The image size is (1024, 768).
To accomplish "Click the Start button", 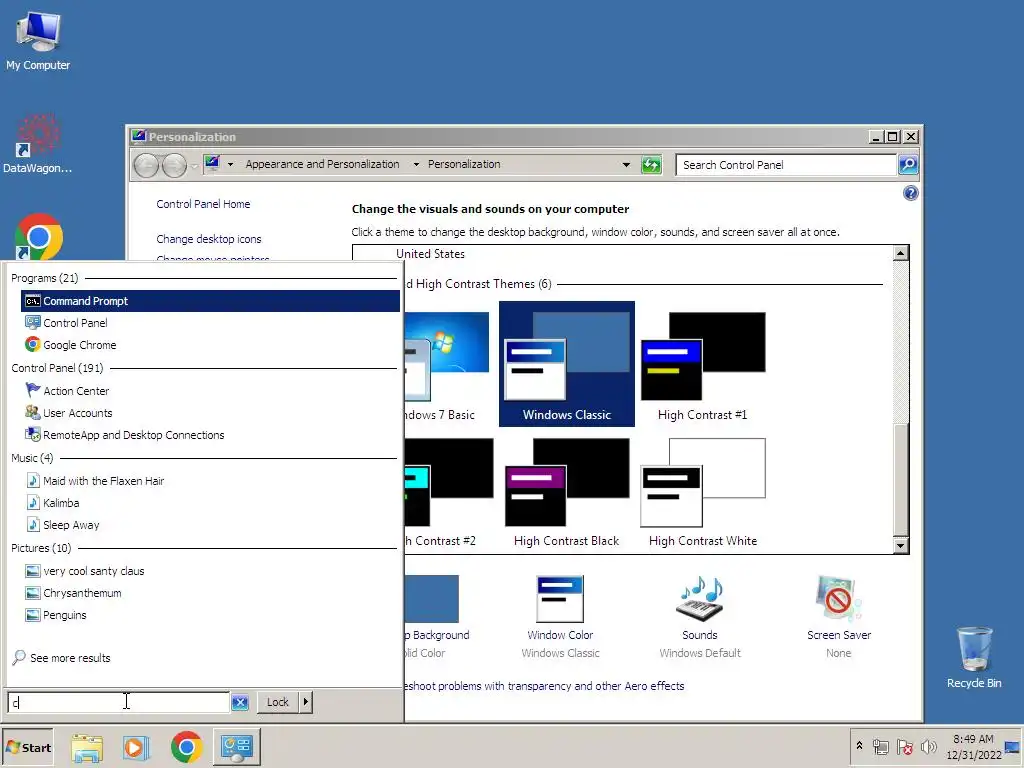I will tap(29, 748).
